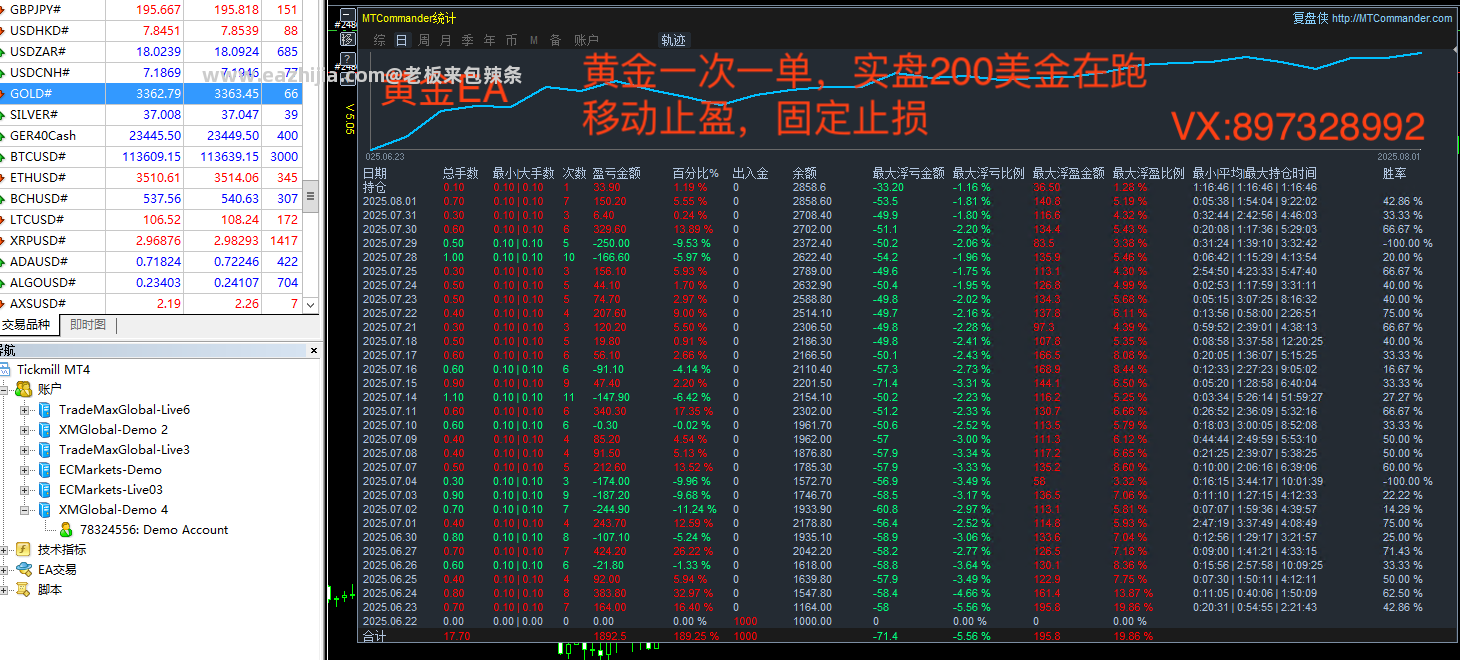This screenshot has width=1460, height=660.
Task: Expand the ECMarkets-Live03 node
Action: tap(25, 489)
